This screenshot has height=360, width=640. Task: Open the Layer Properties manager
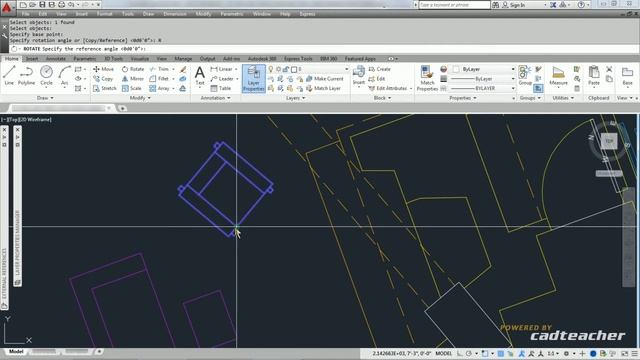tap(253, 78)
